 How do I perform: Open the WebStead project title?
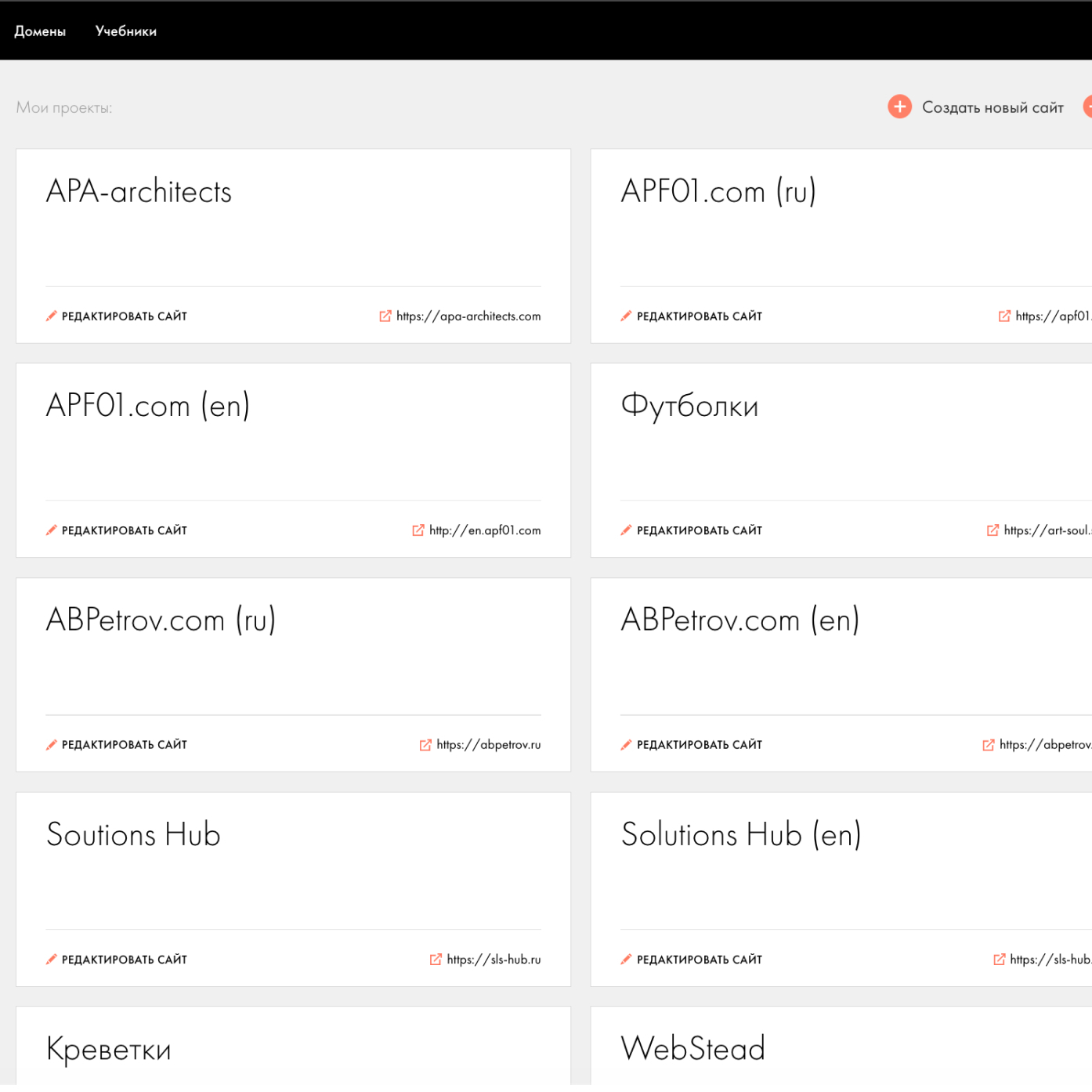pos(692,1049)
